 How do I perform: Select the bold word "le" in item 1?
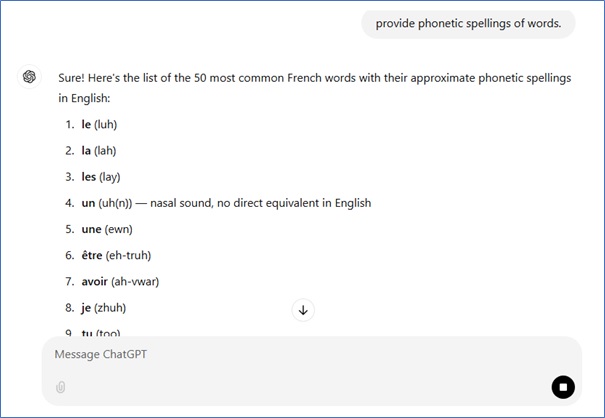pos(86,124)
